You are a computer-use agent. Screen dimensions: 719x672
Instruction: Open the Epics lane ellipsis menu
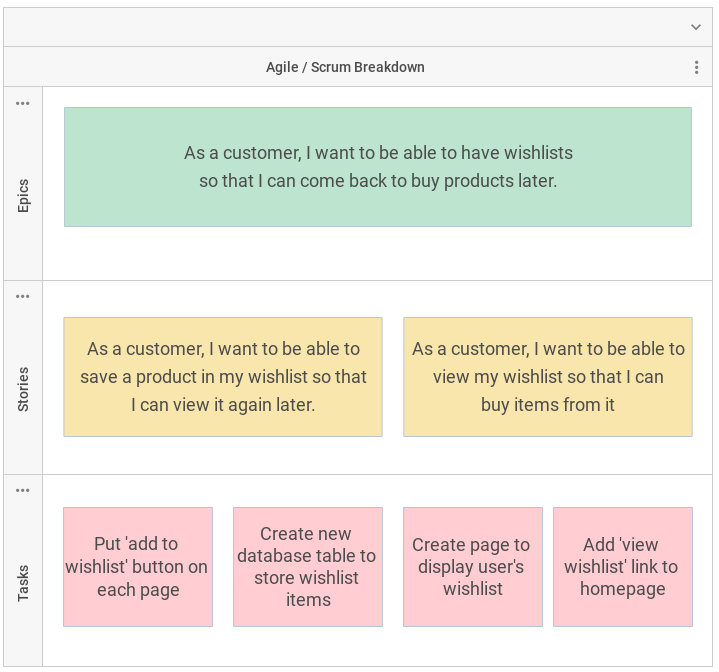click(x=23, y=103)
